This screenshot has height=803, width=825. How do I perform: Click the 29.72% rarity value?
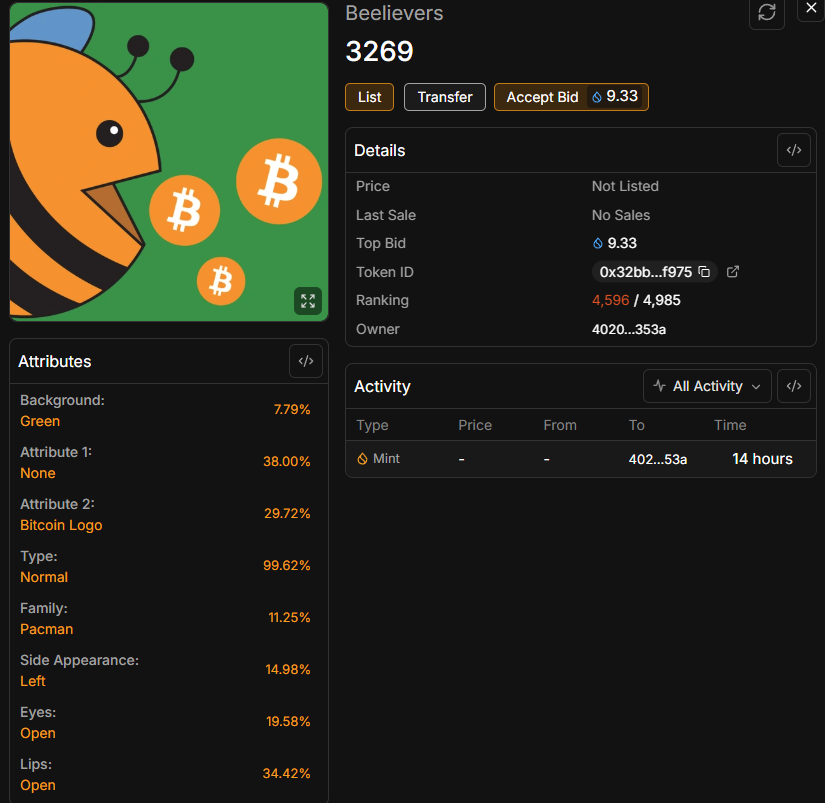click(x=287, y=514)
